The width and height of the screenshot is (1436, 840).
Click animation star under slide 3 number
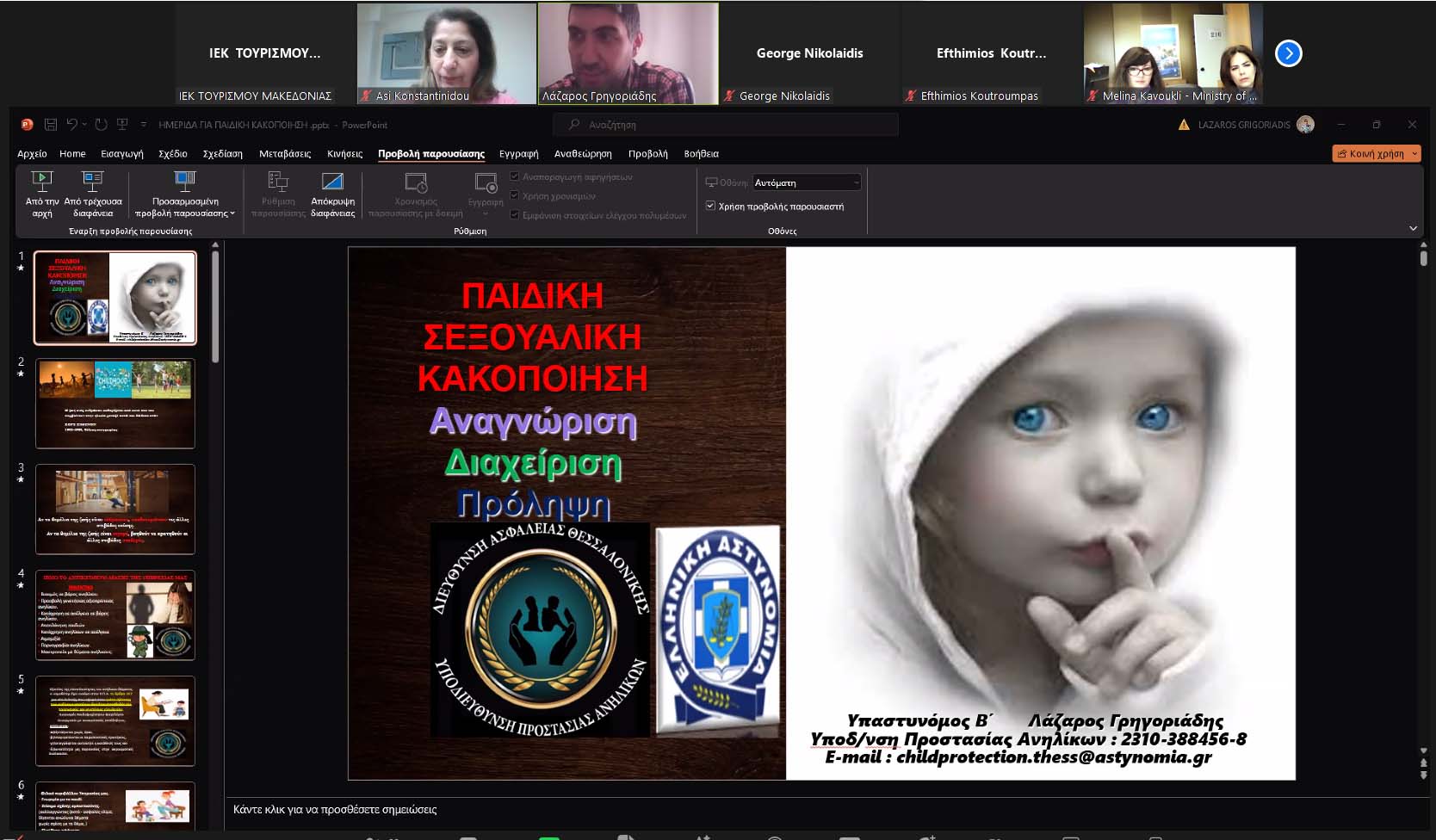21,479
